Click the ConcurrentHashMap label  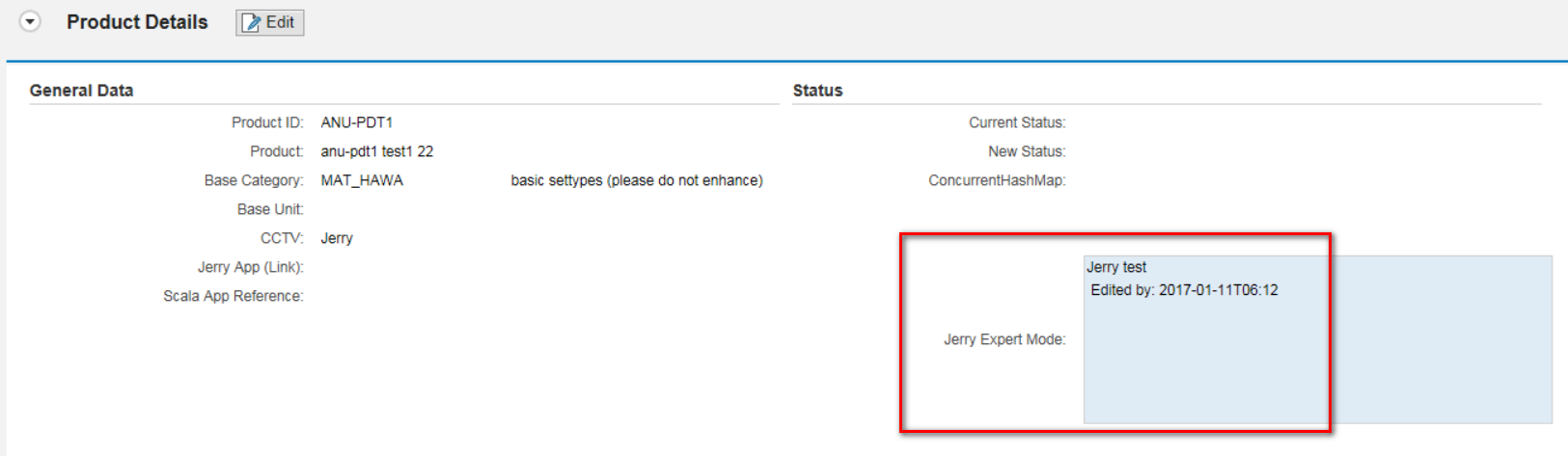click(997, 180)
